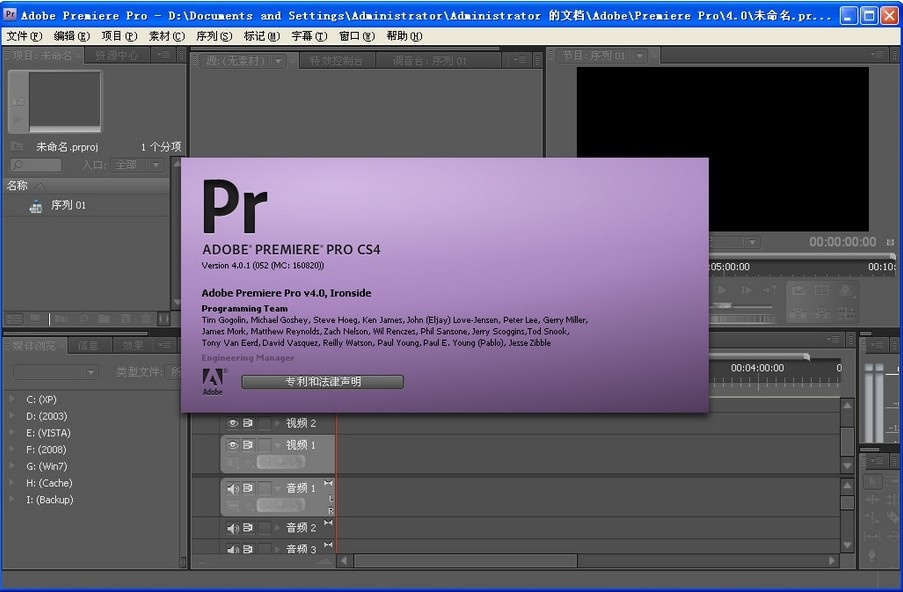The width and height of the screenshot is (903, 592).
Task: Open the program monitor panel menu
Action: click(877, 55)
